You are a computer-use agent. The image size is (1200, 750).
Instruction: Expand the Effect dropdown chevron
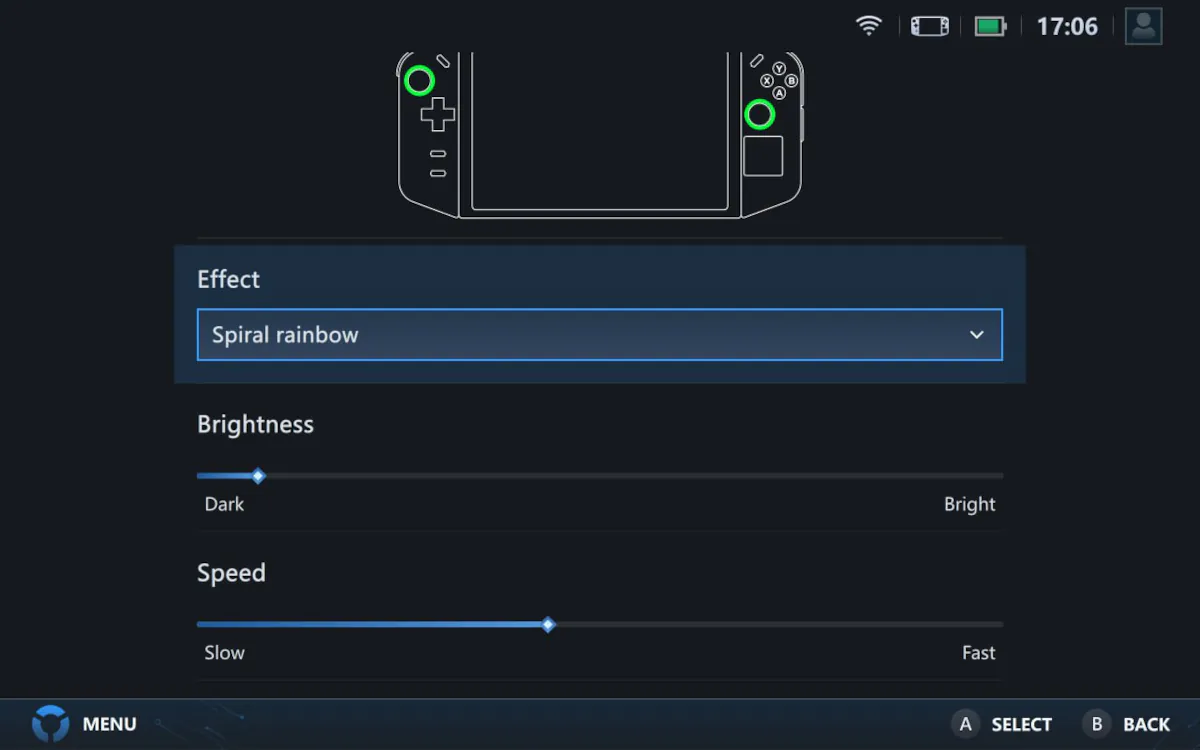coord(977,335)
